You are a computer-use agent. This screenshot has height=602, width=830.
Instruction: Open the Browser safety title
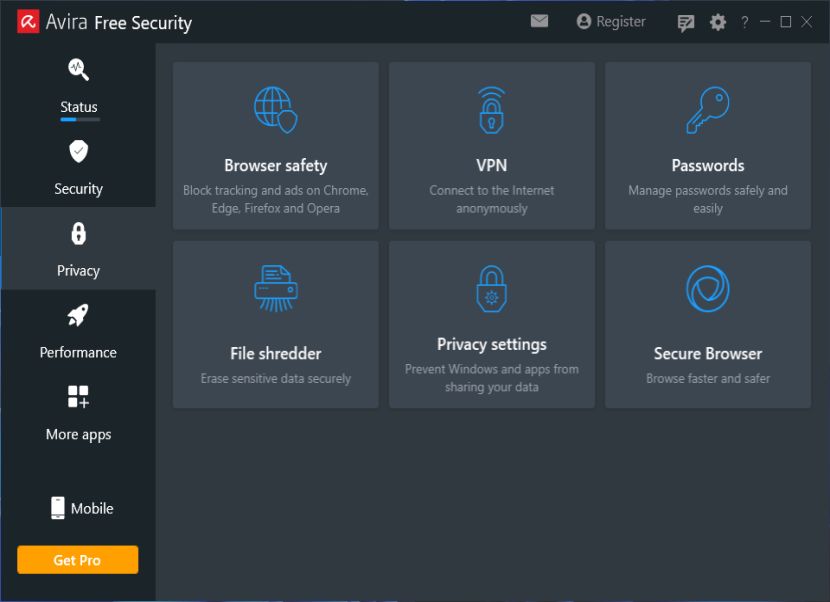276,166
